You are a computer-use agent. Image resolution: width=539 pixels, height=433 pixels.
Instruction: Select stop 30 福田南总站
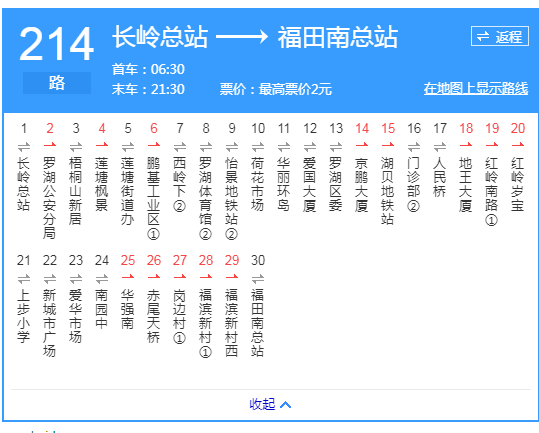(258, 323)
